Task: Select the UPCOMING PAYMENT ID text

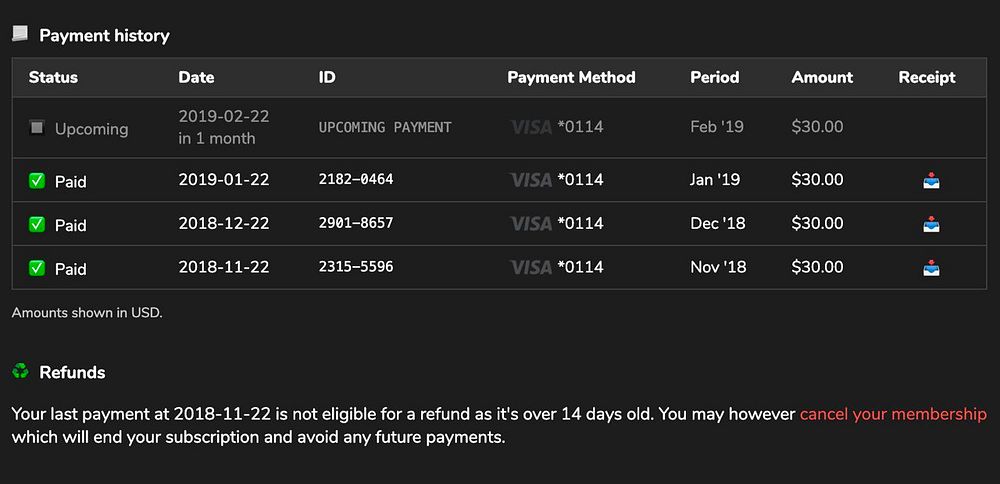Action: click(385, 128)
